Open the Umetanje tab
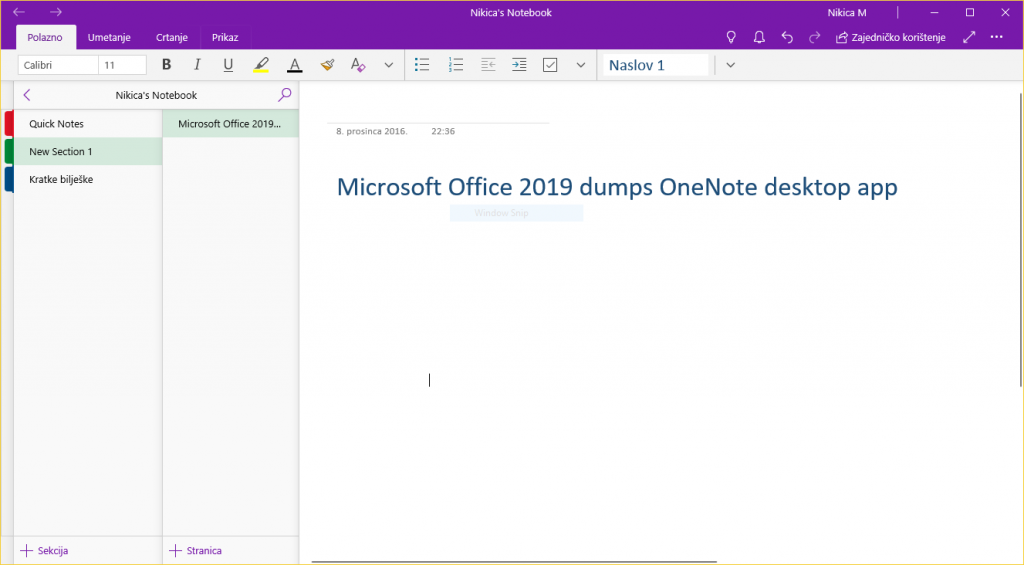This screenshot has height=565, width=1024. pyautogui.click(x=109, y=37)
